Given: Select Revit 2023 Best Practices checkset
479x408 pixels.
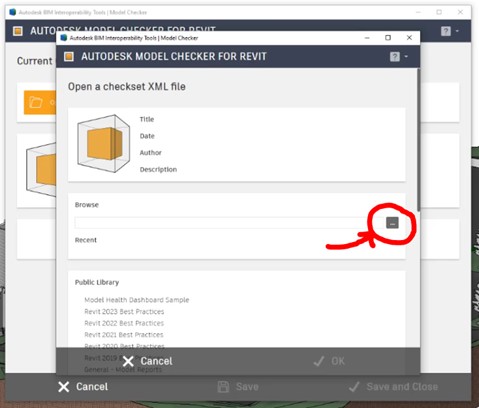Looking at the screenshot, I should (124, 311).
